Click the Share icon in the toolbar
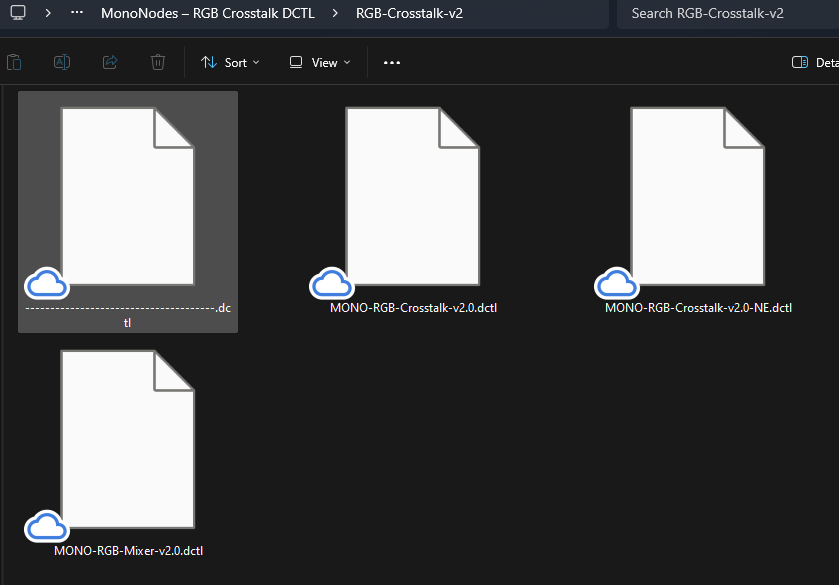This screenshot has width=839, height=585. (x=110, y=62)
